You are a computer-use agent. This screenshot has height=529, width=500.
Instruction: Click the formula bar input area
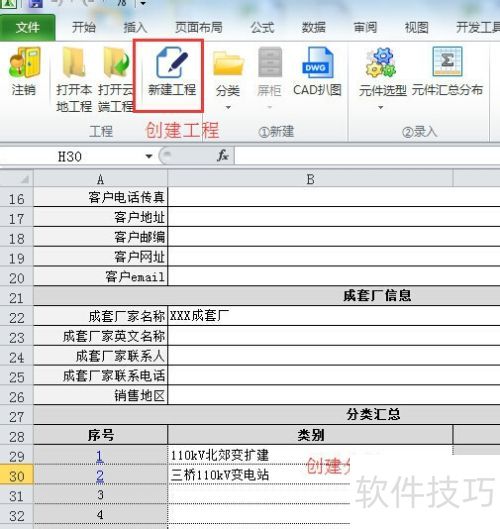(367, 156)
